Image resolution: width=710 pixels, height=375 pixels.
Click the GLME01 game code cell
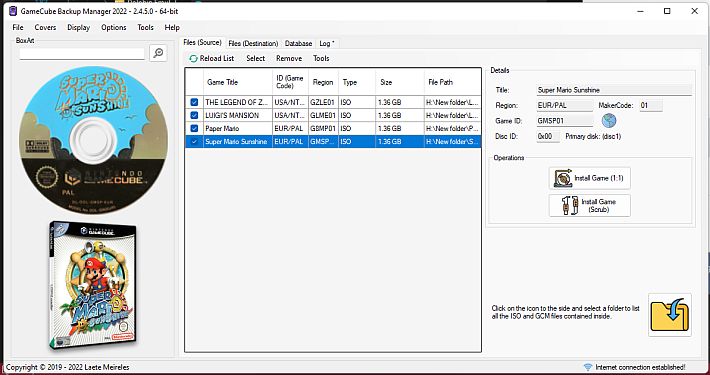(x=323, y=115)
